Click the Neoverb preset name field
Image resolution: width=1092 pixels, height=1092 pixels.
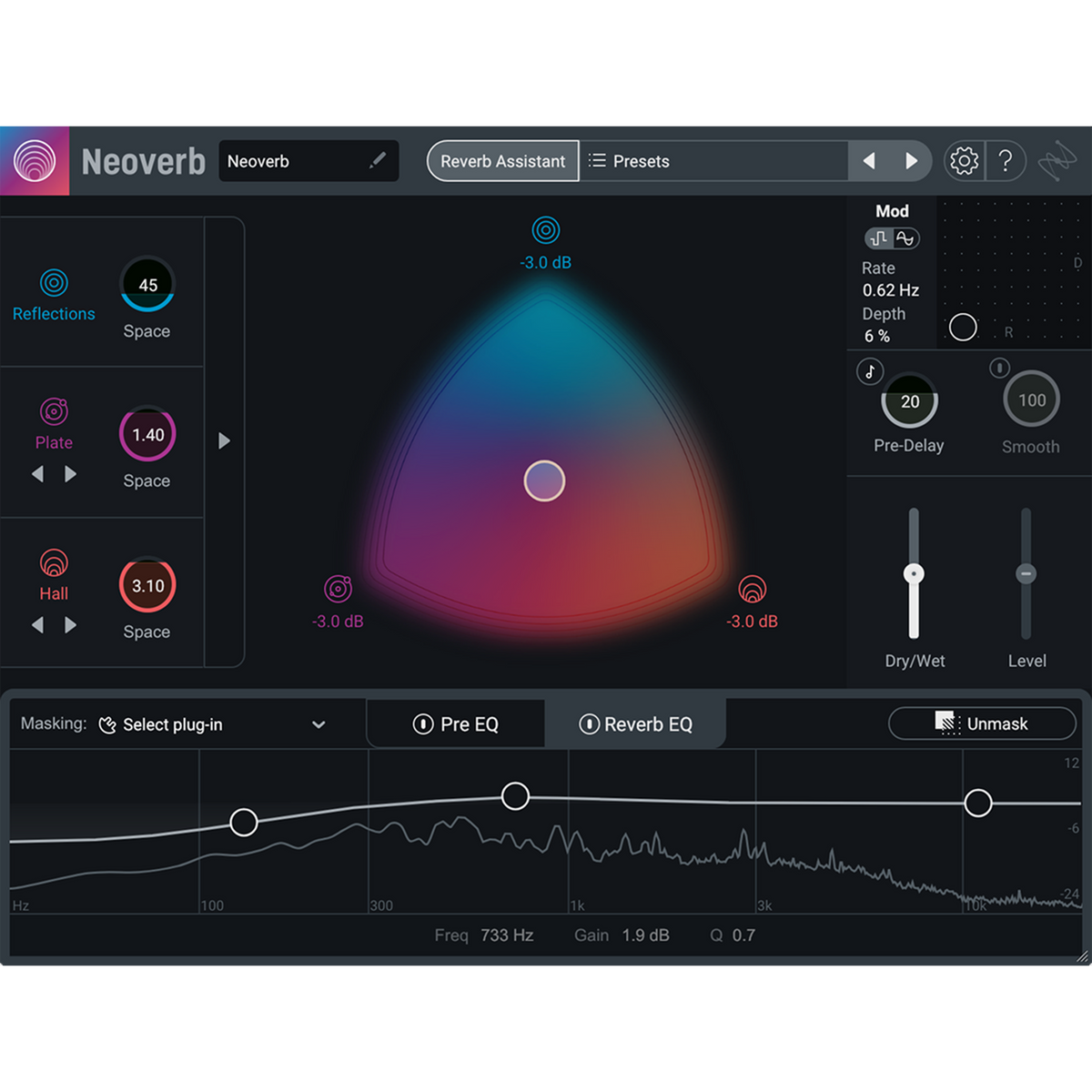click(308, 161)
